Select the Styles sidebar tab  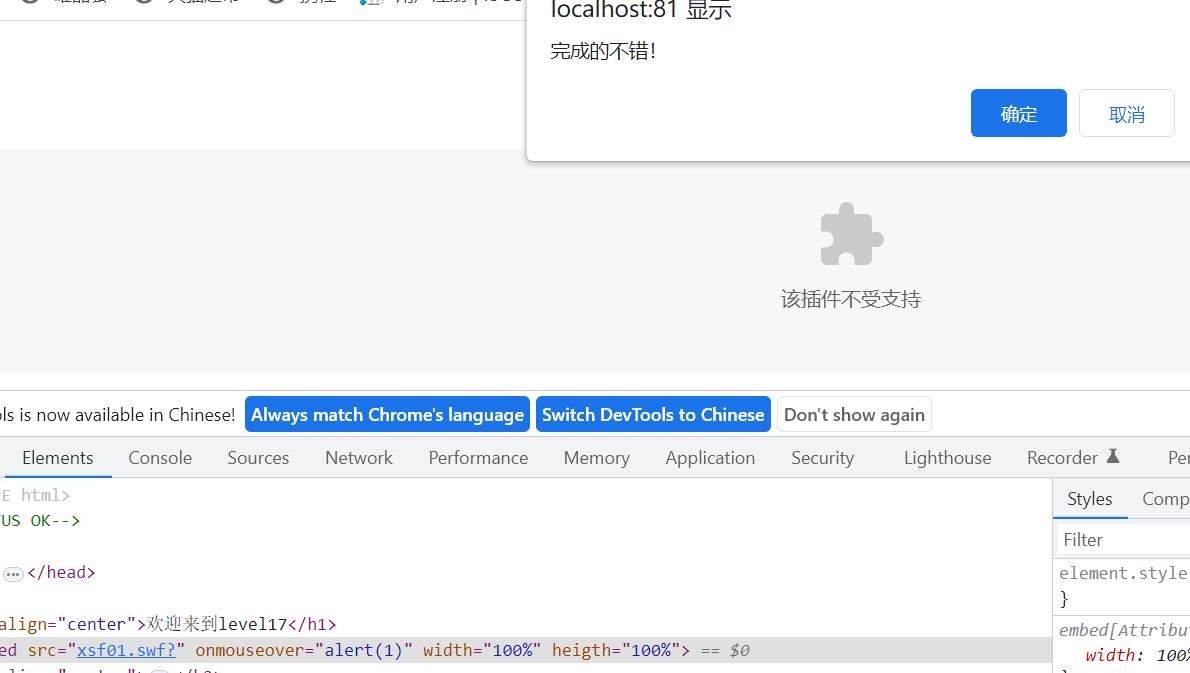(1090, 498)
